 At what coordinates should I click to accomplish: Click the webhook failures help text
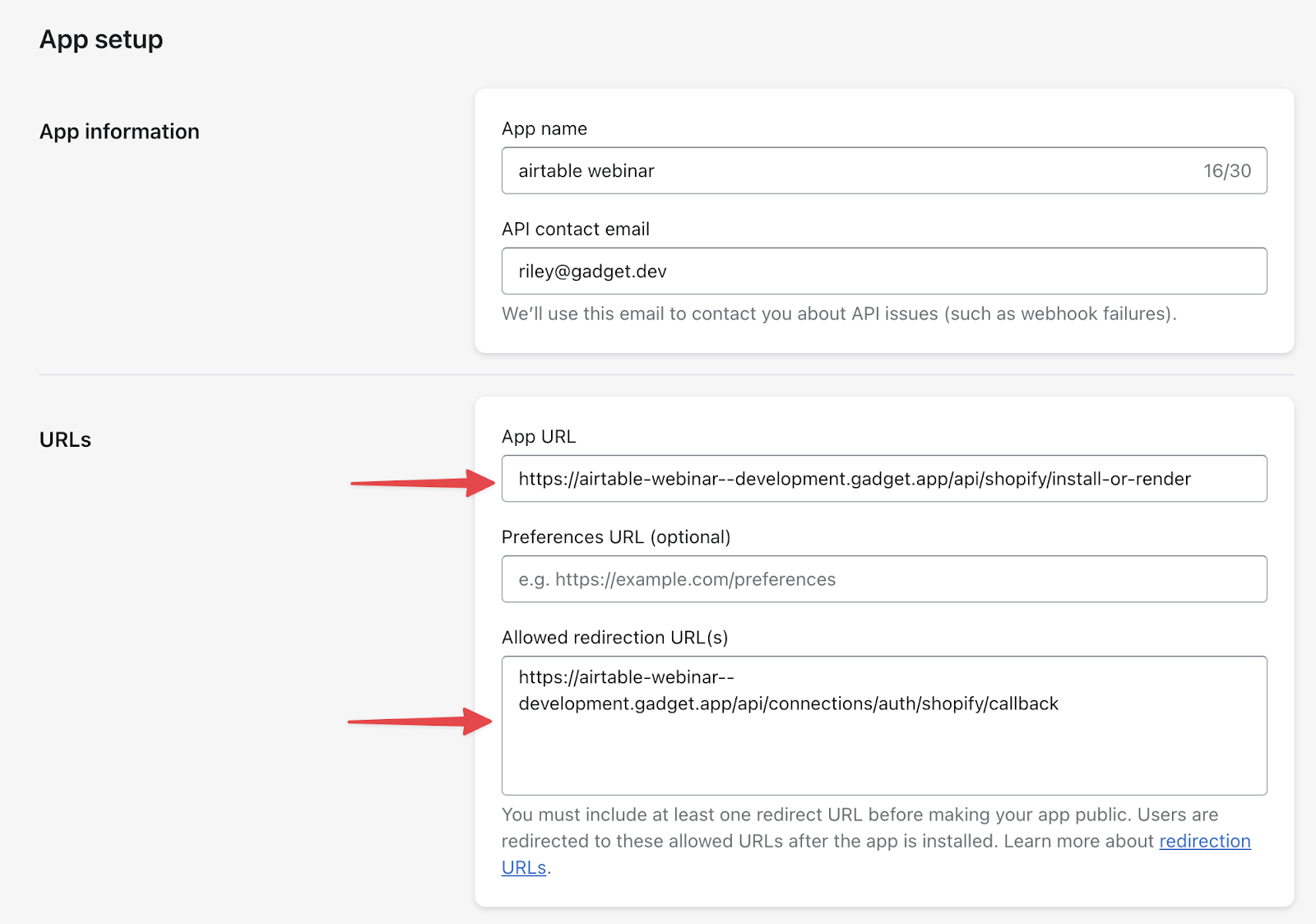pyautogui.click(x=839, y=313)
